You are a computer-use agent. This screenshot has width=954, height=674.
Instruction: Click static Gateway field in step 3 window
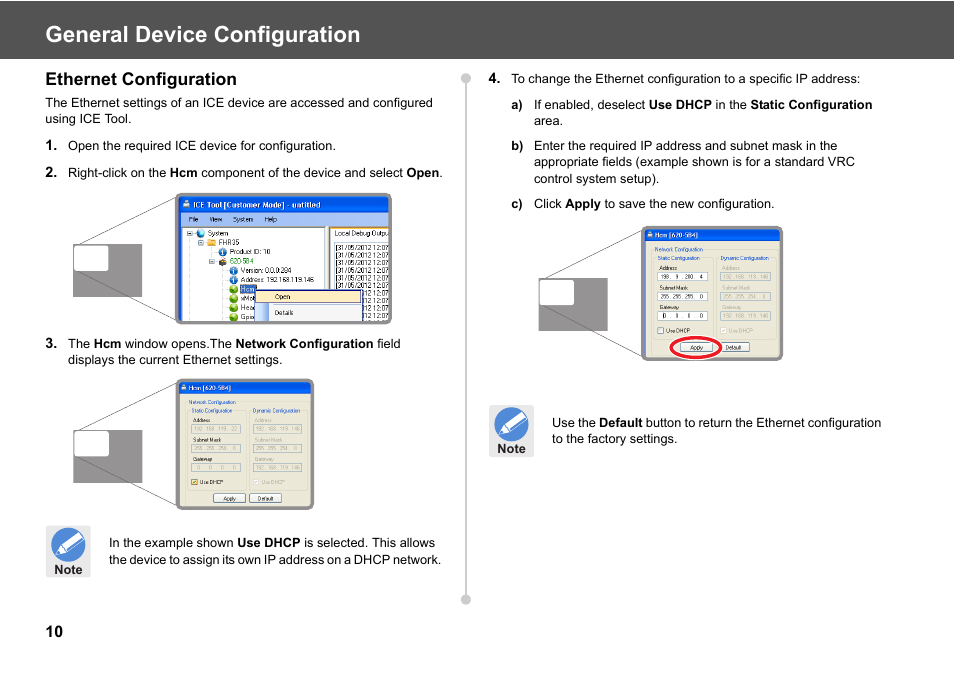[x=216, y=467]
